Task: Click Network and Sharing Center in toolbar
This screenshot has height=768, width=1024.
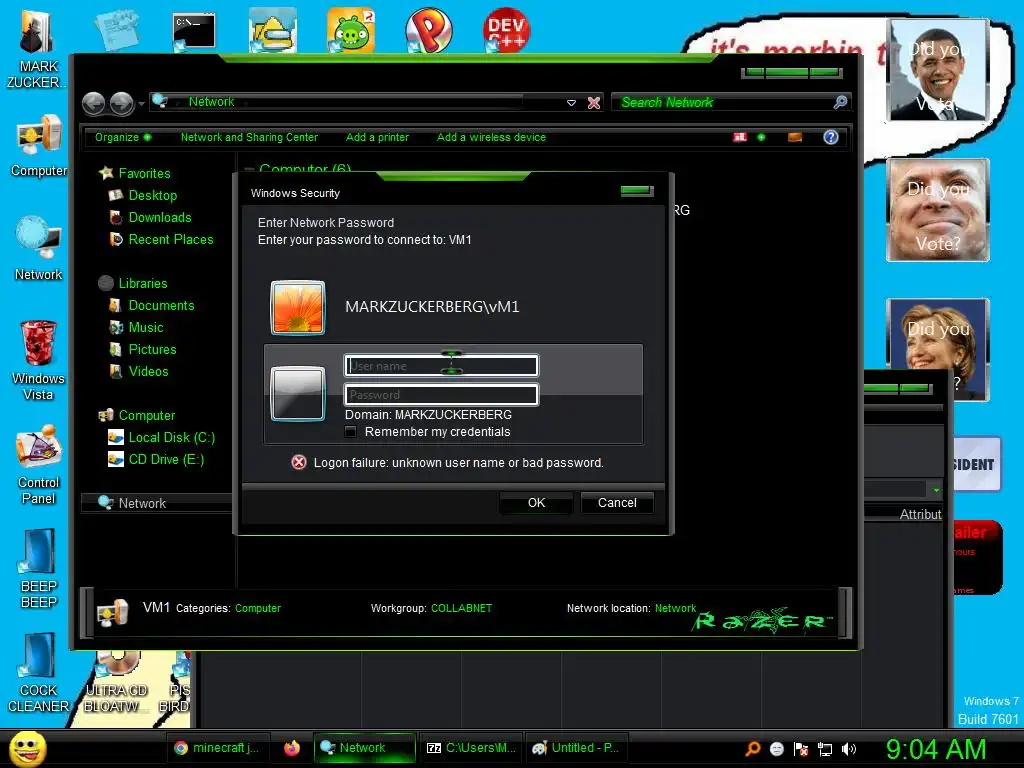Action: coord(249,137)
